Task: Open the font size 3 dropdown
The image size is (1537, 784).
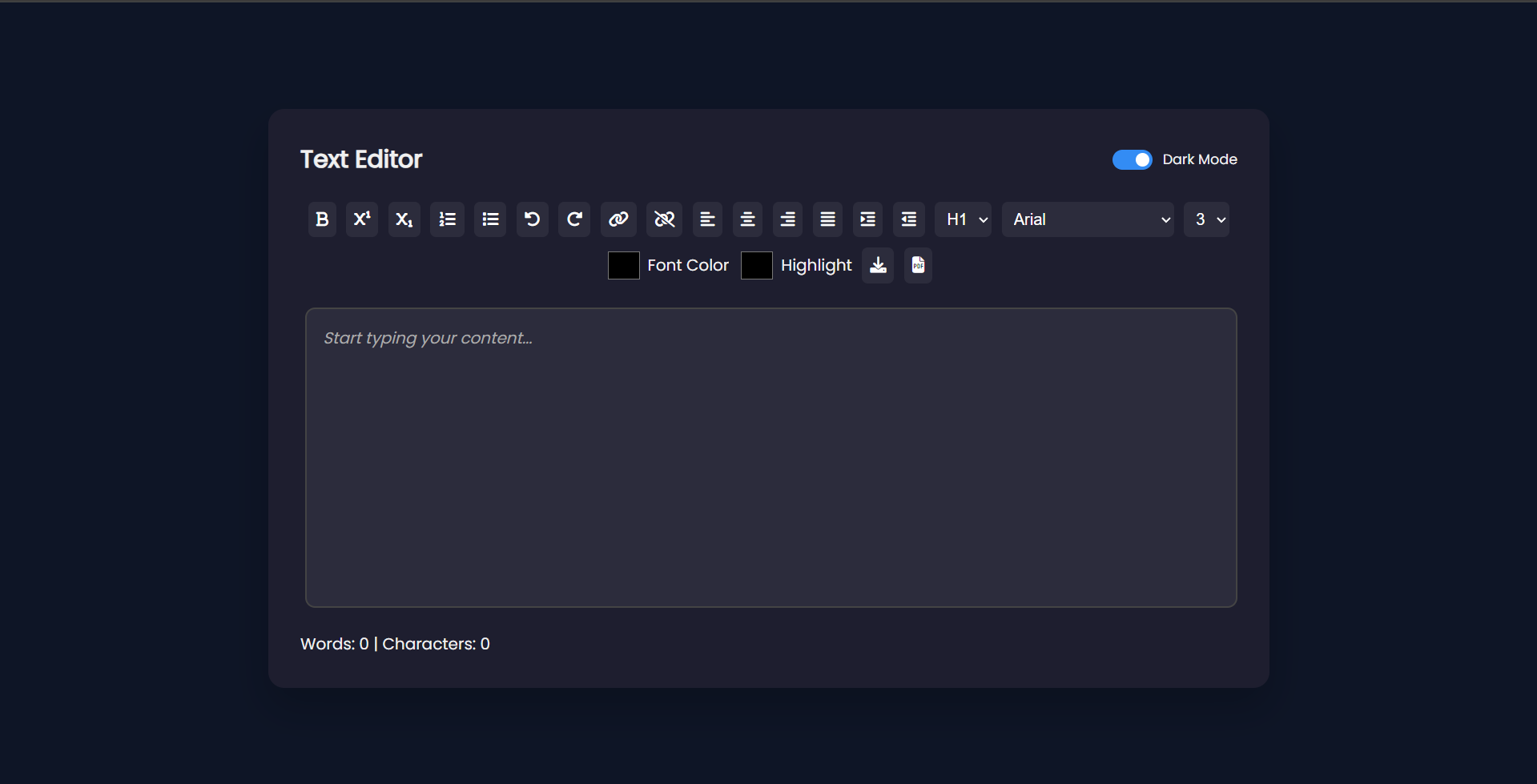Action: click(x=1206, y=219)
